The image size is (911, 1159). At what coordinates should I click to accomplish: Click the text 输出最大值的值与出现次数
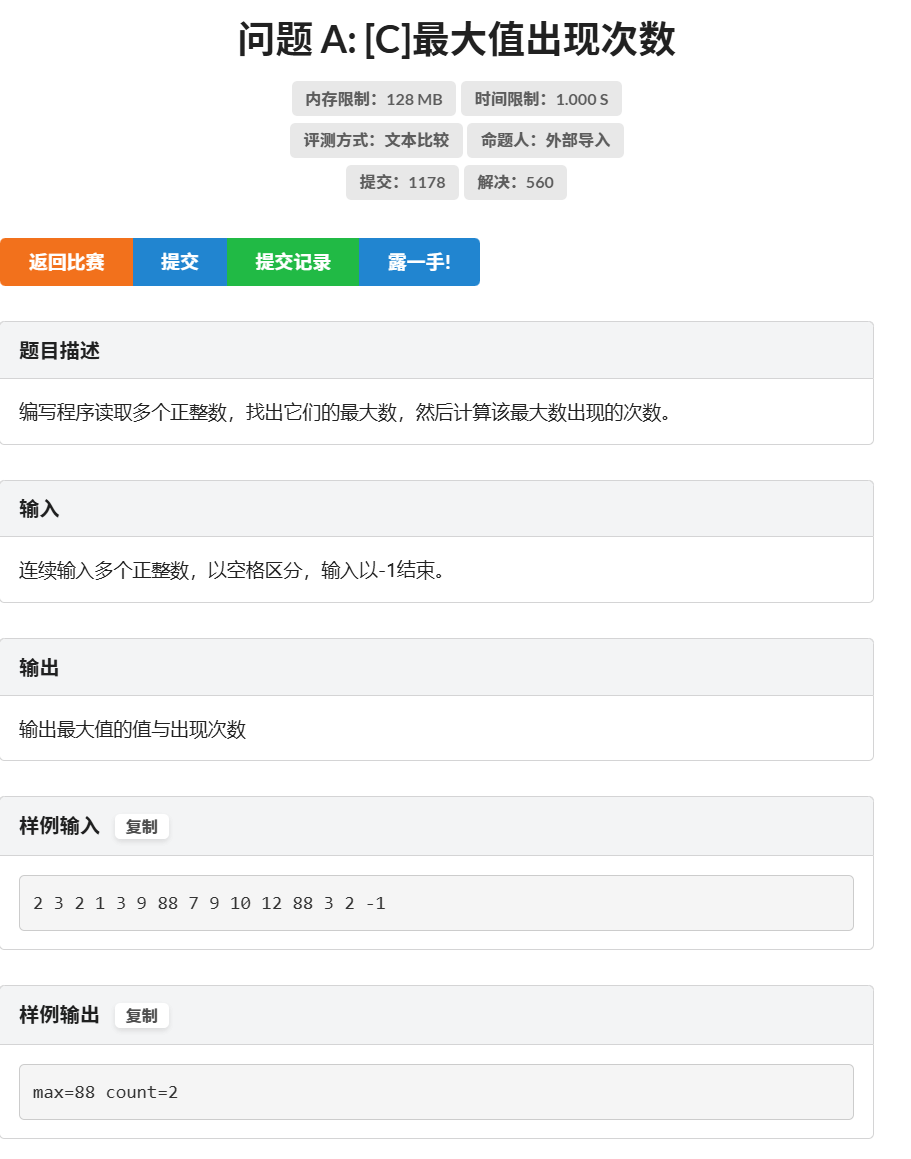click(x=132, y=730)
